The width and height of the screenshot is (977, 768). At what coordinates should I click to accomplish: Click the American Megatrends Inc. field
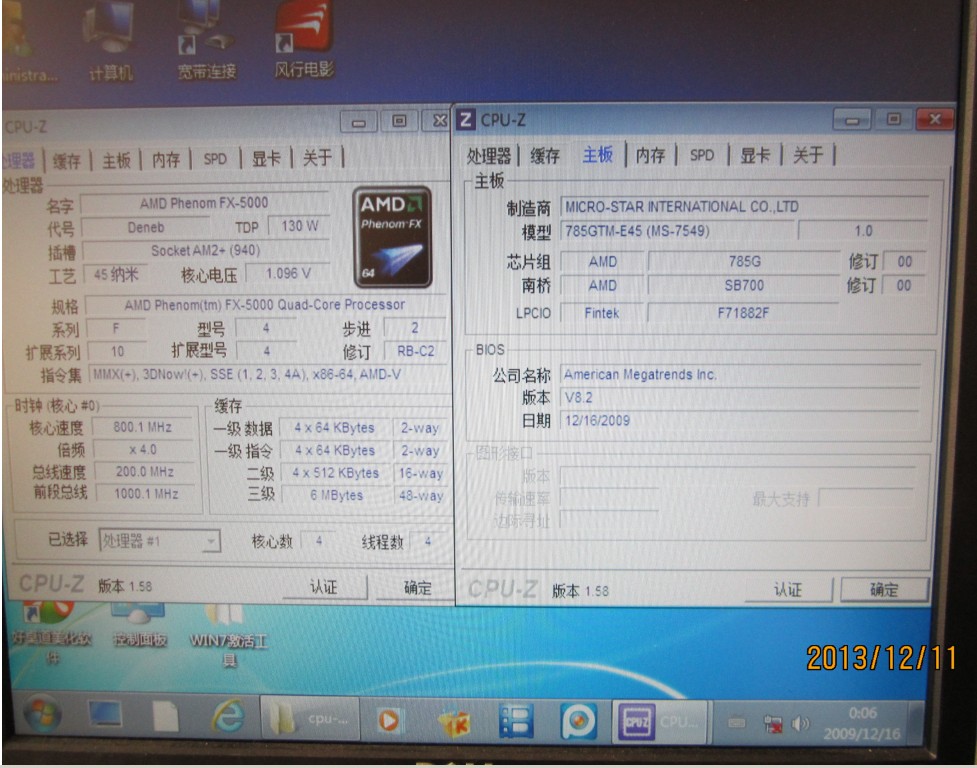740,374
